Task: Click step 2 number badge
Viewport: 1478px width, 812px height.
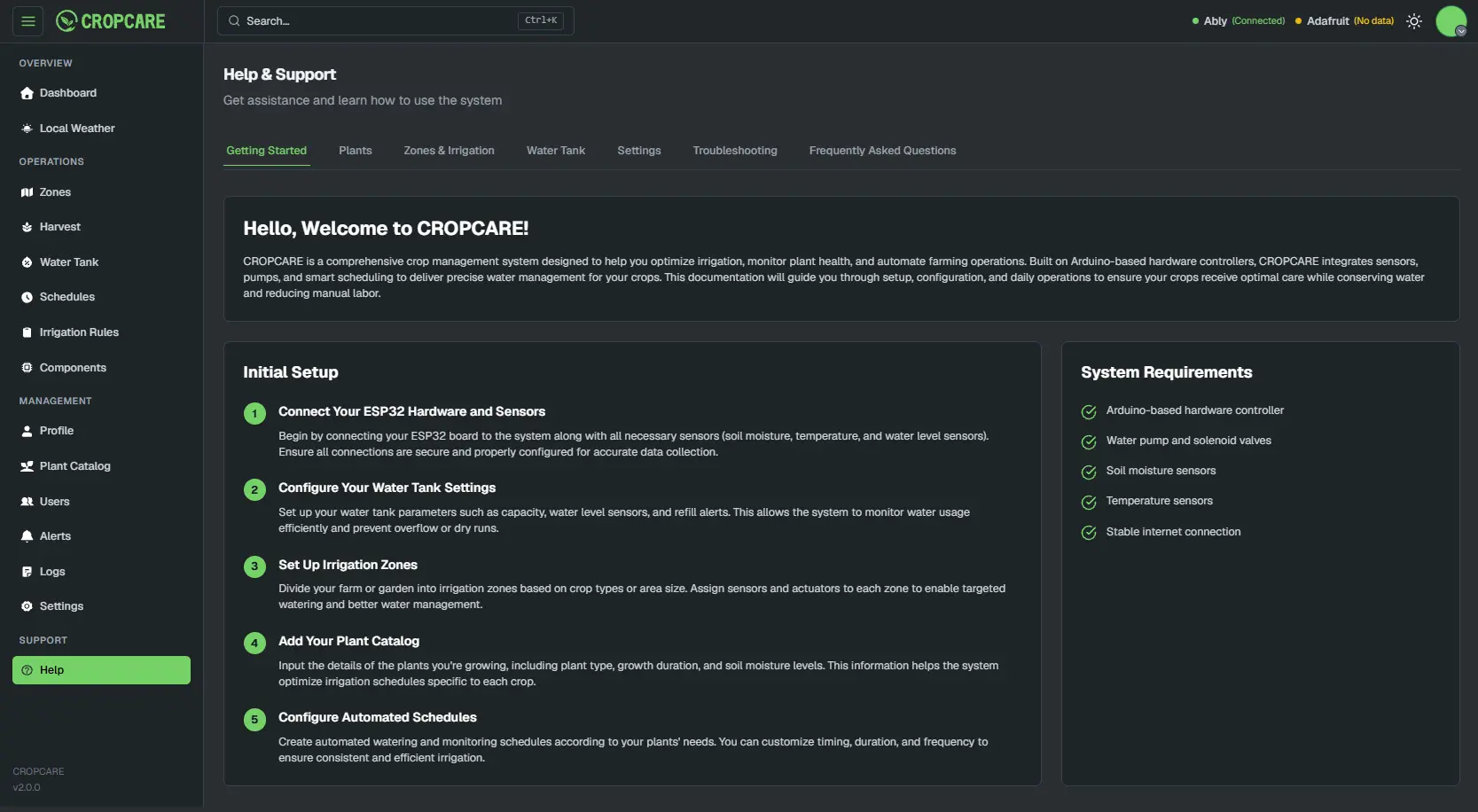Action: click(x=254, y=489)
